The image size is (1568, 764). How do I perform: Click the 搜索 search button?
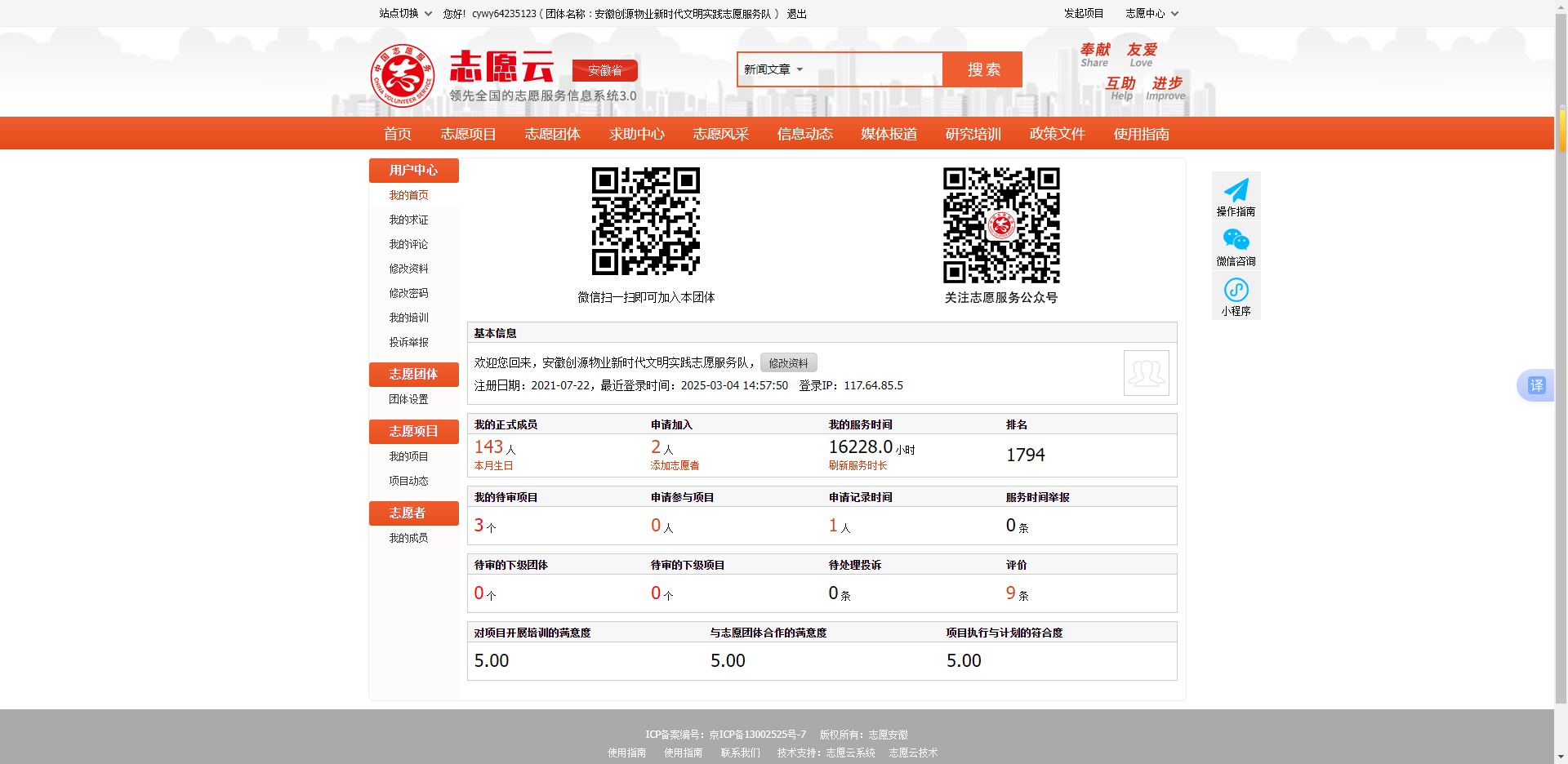(982, 69)
